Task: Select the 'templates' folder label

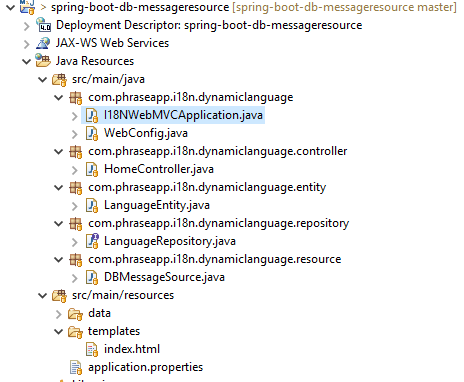Action: (114, 331)
